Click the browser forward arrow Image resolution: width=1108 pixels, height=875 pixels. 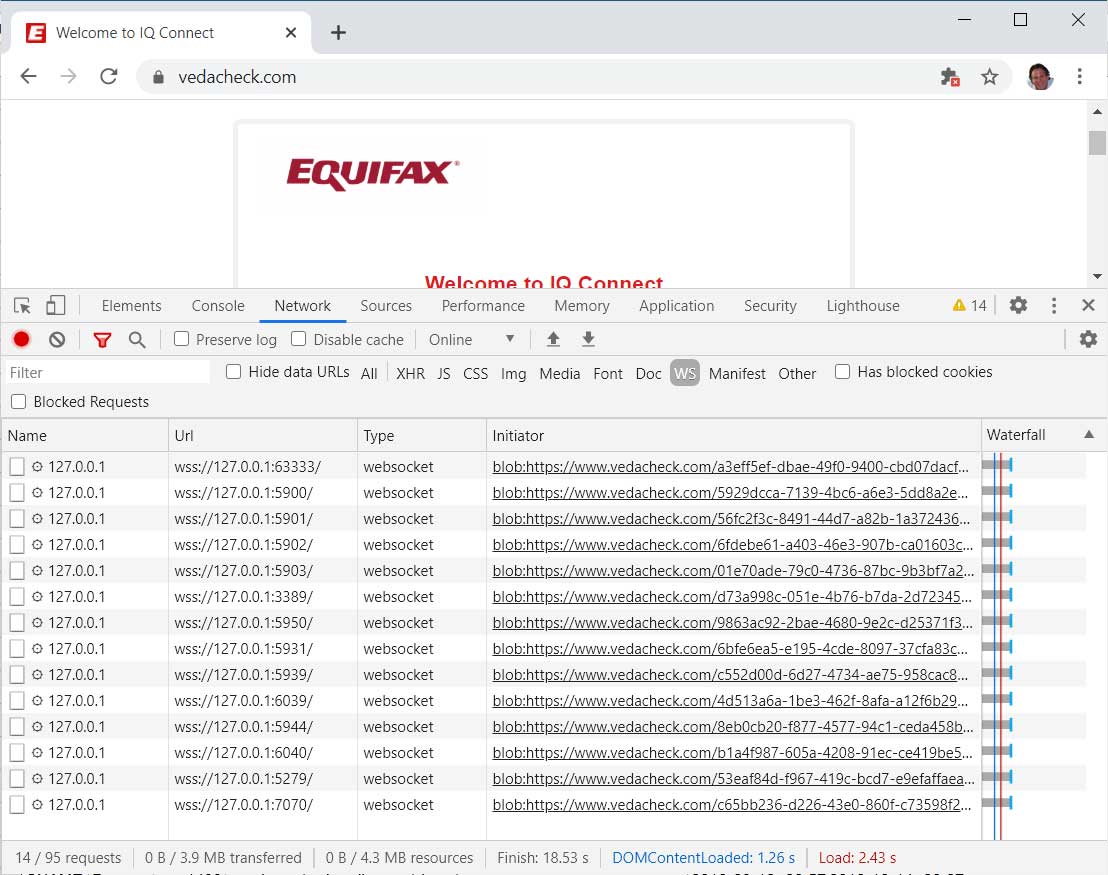click(x=69, y=76)
